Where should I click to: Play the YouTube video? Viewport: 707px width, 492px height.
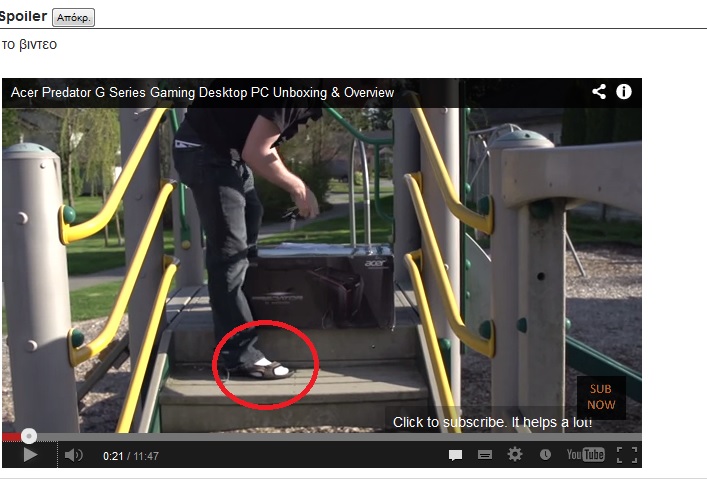(30, 455)
